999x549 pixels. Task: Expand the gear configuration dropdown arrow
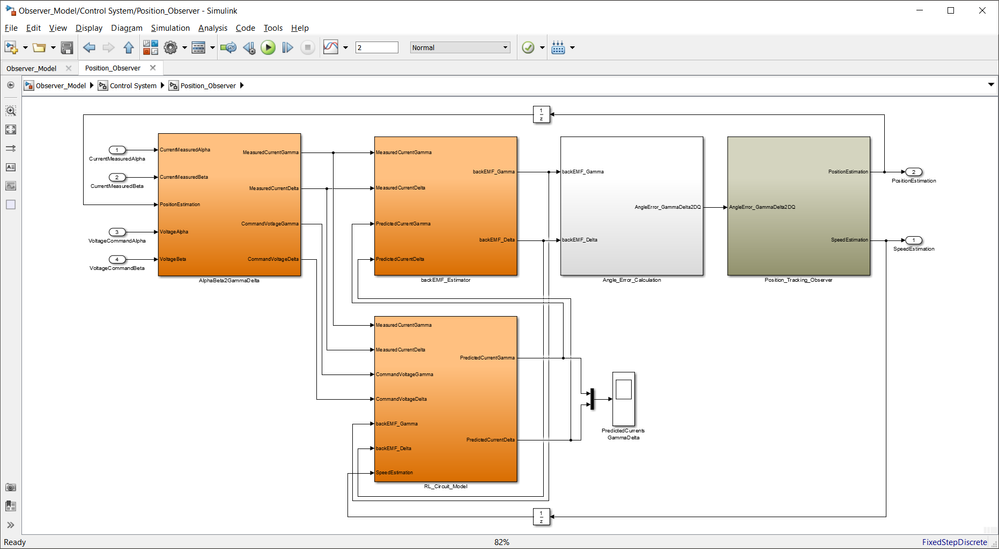(x=184, y=48)
